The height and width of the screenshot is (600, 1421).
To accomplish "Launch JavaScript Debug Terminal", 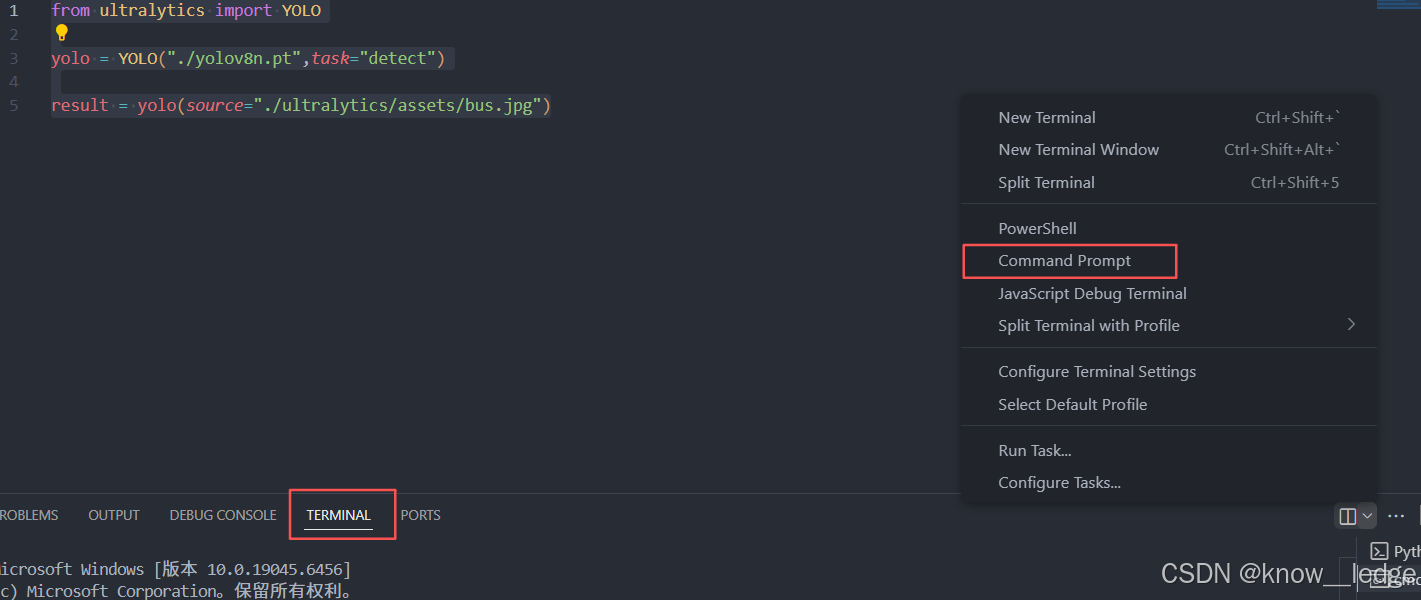I will pos(1169,294).
